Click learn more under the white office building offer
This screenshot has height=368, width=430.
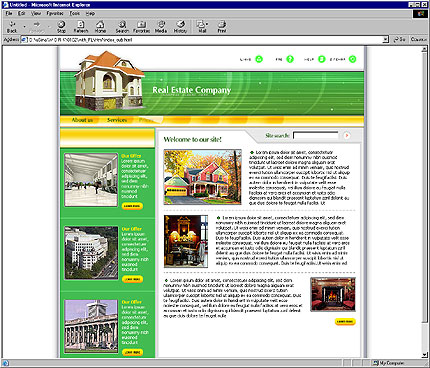click(132, 279)
